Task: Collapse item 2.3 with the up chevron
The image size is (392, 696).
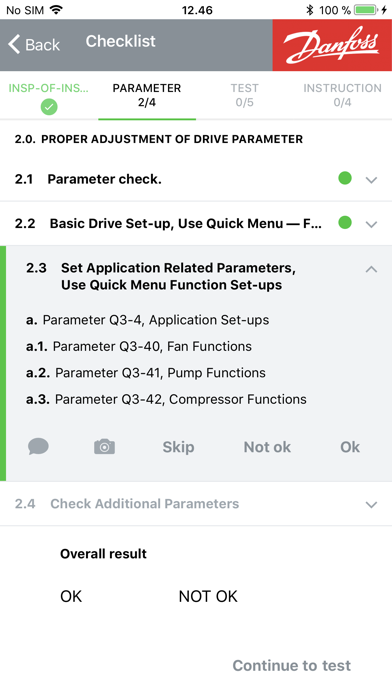Action: [371, 269]
